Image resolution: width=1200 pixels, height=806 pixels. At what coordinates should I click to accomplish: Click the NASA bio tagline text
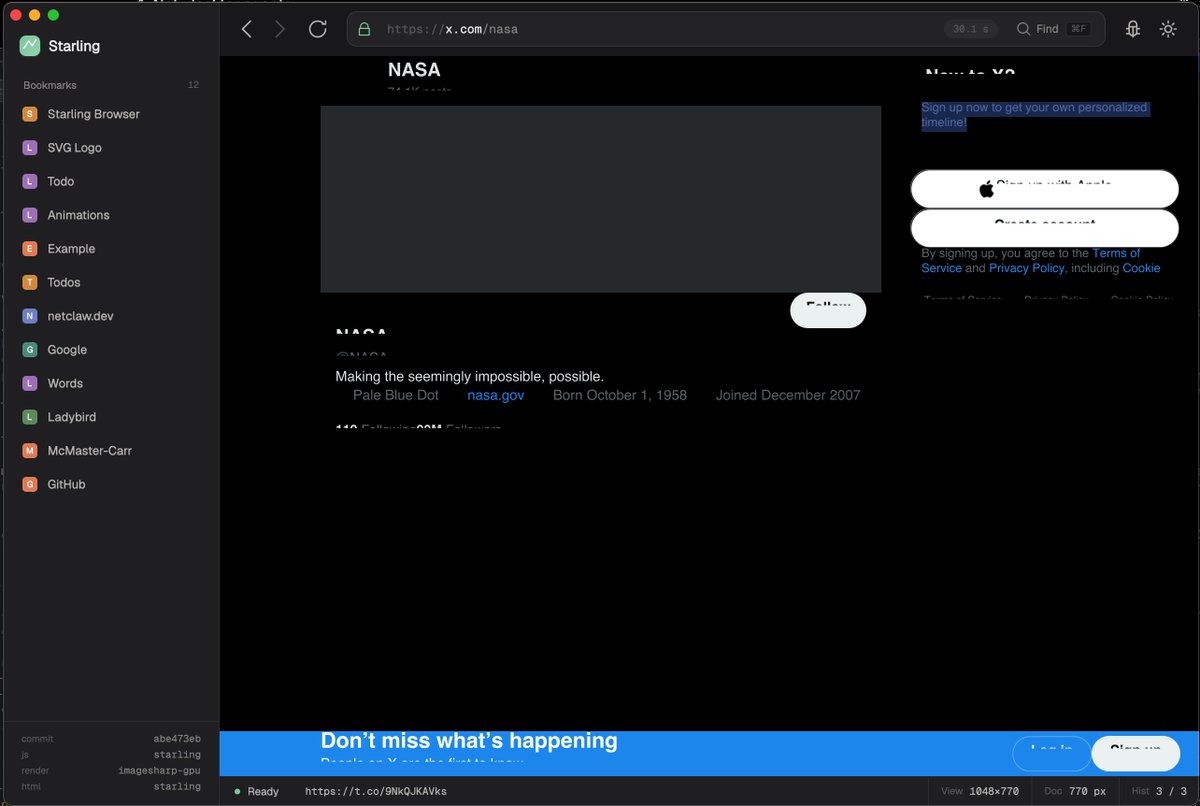coord(469,377)
